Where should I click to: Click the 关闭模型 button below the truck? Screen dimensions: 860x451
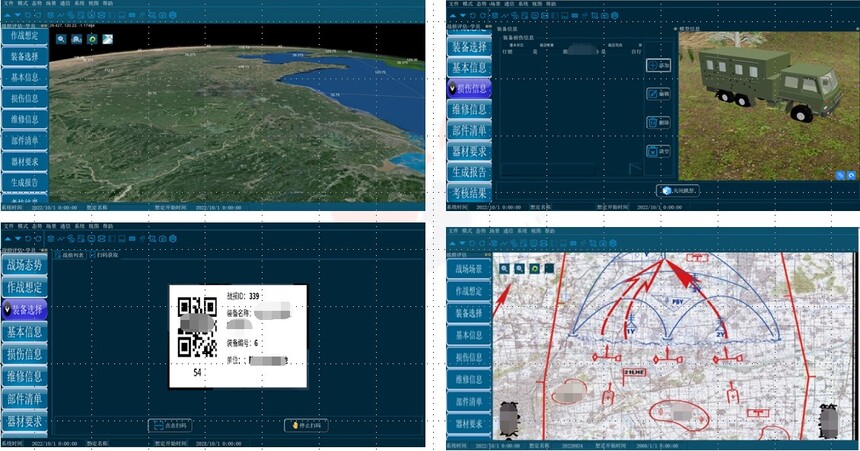pos(678,190)
